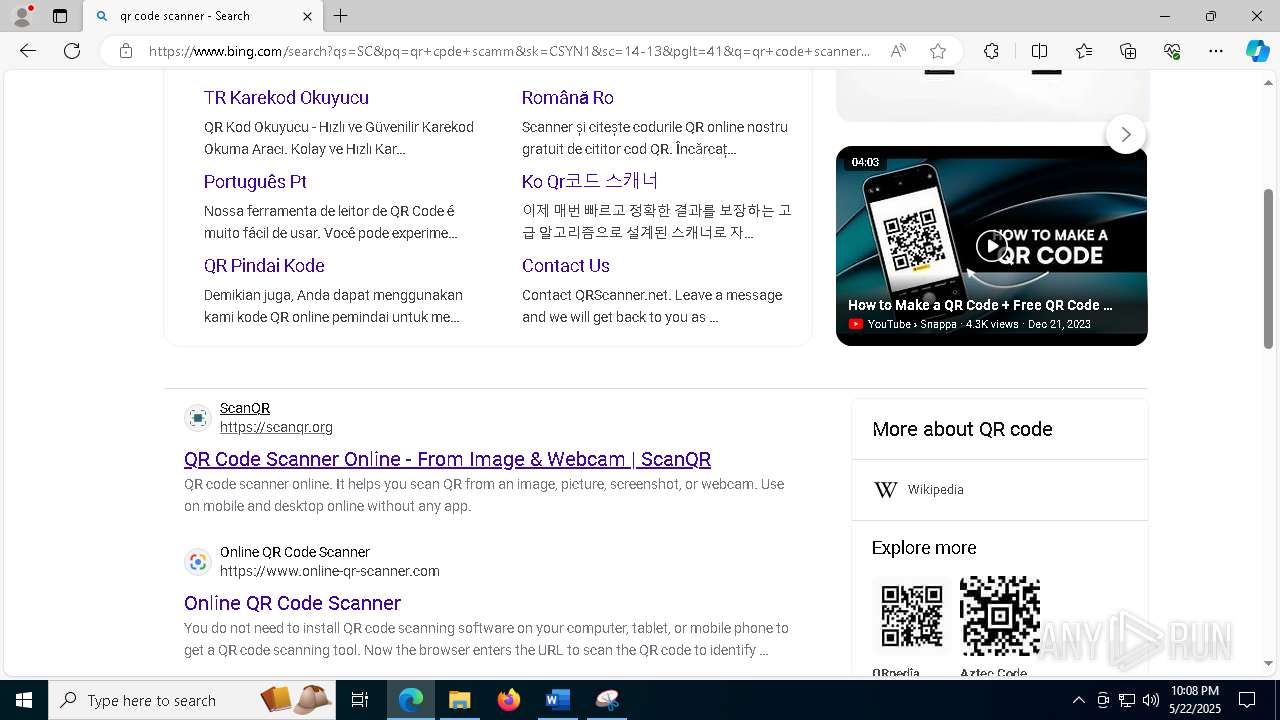Open the Windows Start menu
Viewport: 1280px width, 720px height.
(x=24, y=700)
